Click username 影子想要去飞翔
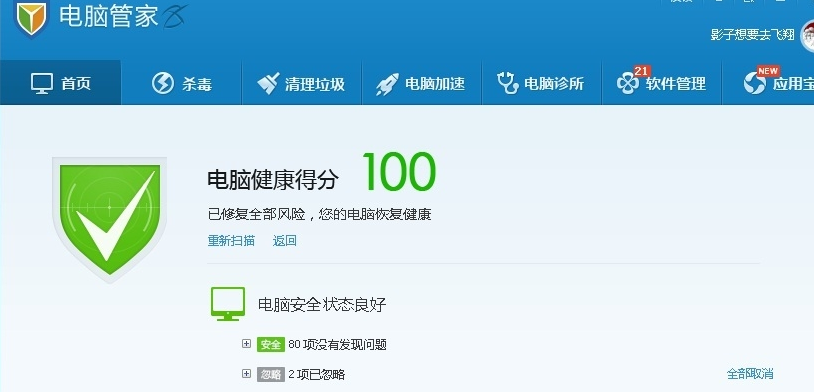The image size is (814, 392). [753, 35]
